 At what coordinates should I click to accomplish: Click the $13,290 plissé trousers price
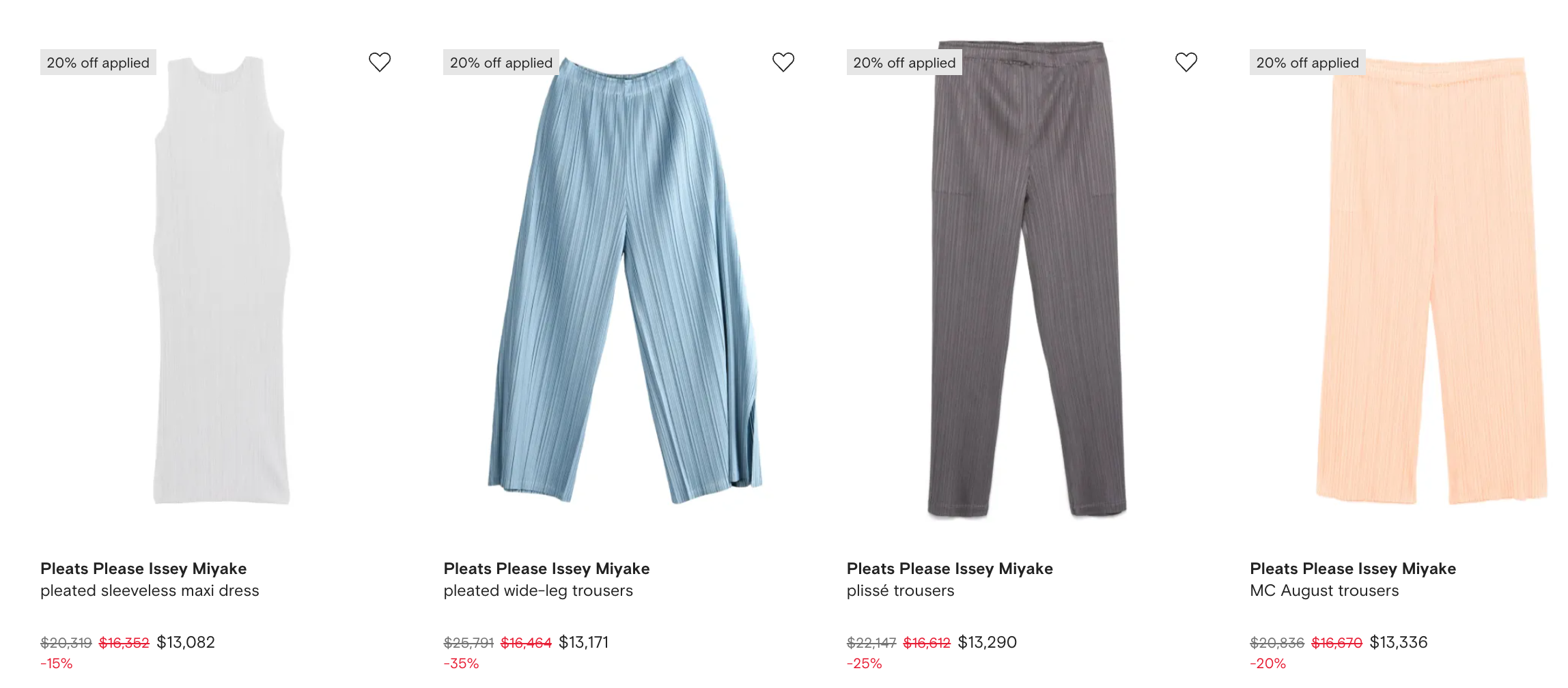[x=988, y=642]
